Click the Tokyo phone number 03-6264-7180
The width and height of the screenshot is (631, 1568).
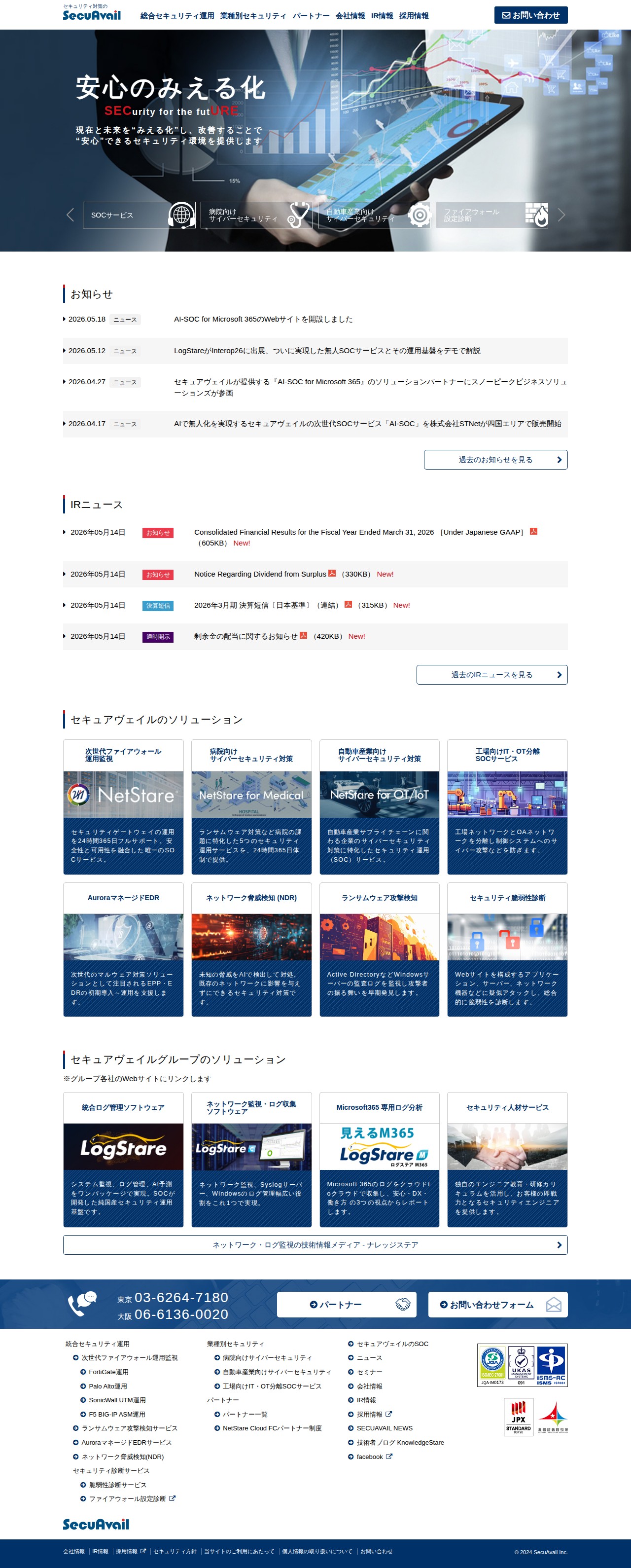[x=181, y=1298]
